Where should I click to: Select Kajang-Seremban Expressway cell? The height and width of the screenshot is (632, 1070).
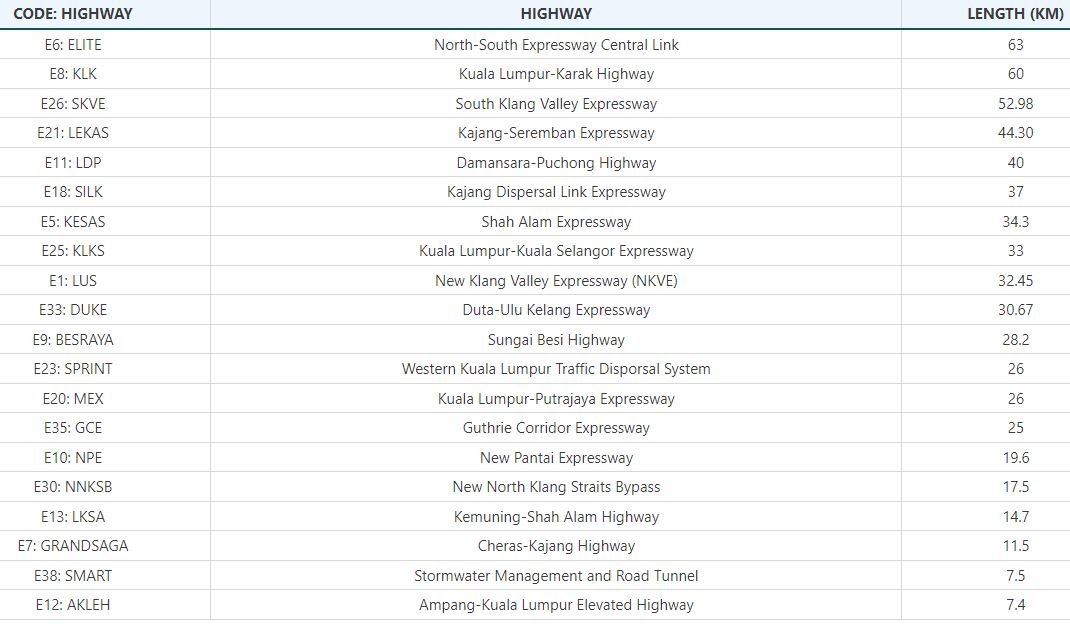coord(556,133)
